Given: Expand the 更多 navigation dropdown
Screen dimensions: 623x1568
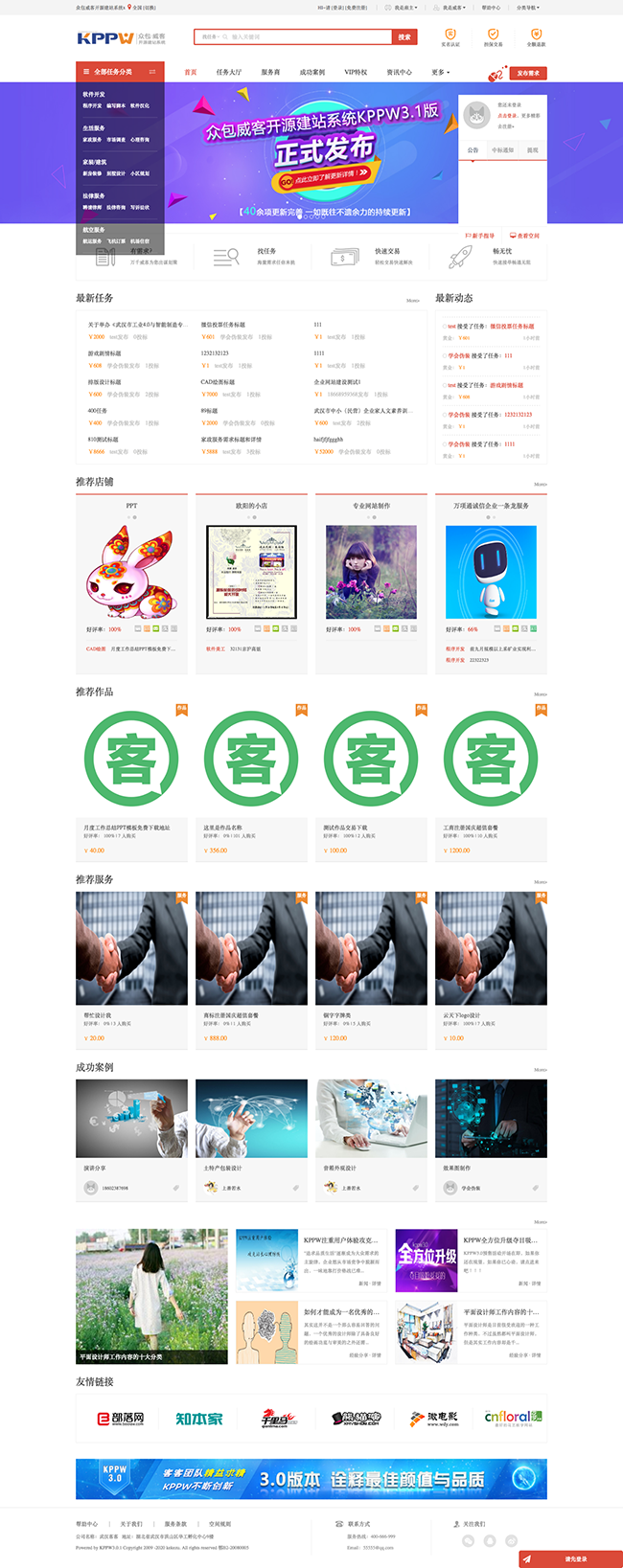Looking at the screenshot, I should pyautogui.click(x=441, y=72).
